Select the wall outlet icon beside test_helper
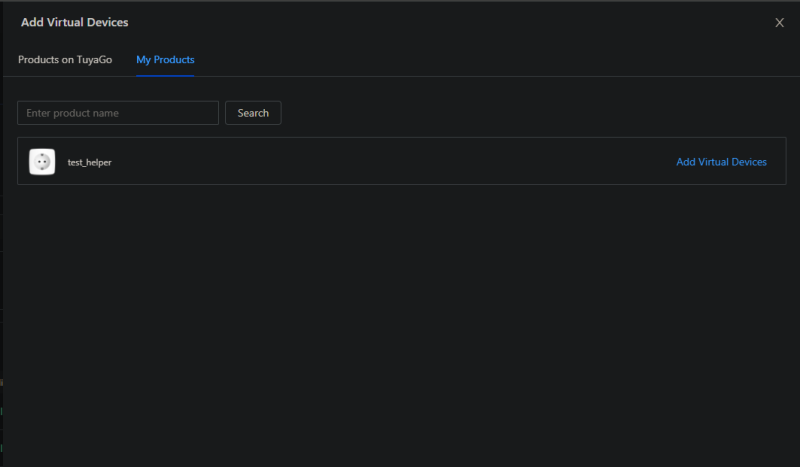This screenshot has width=800, height=467. point(42,162)
